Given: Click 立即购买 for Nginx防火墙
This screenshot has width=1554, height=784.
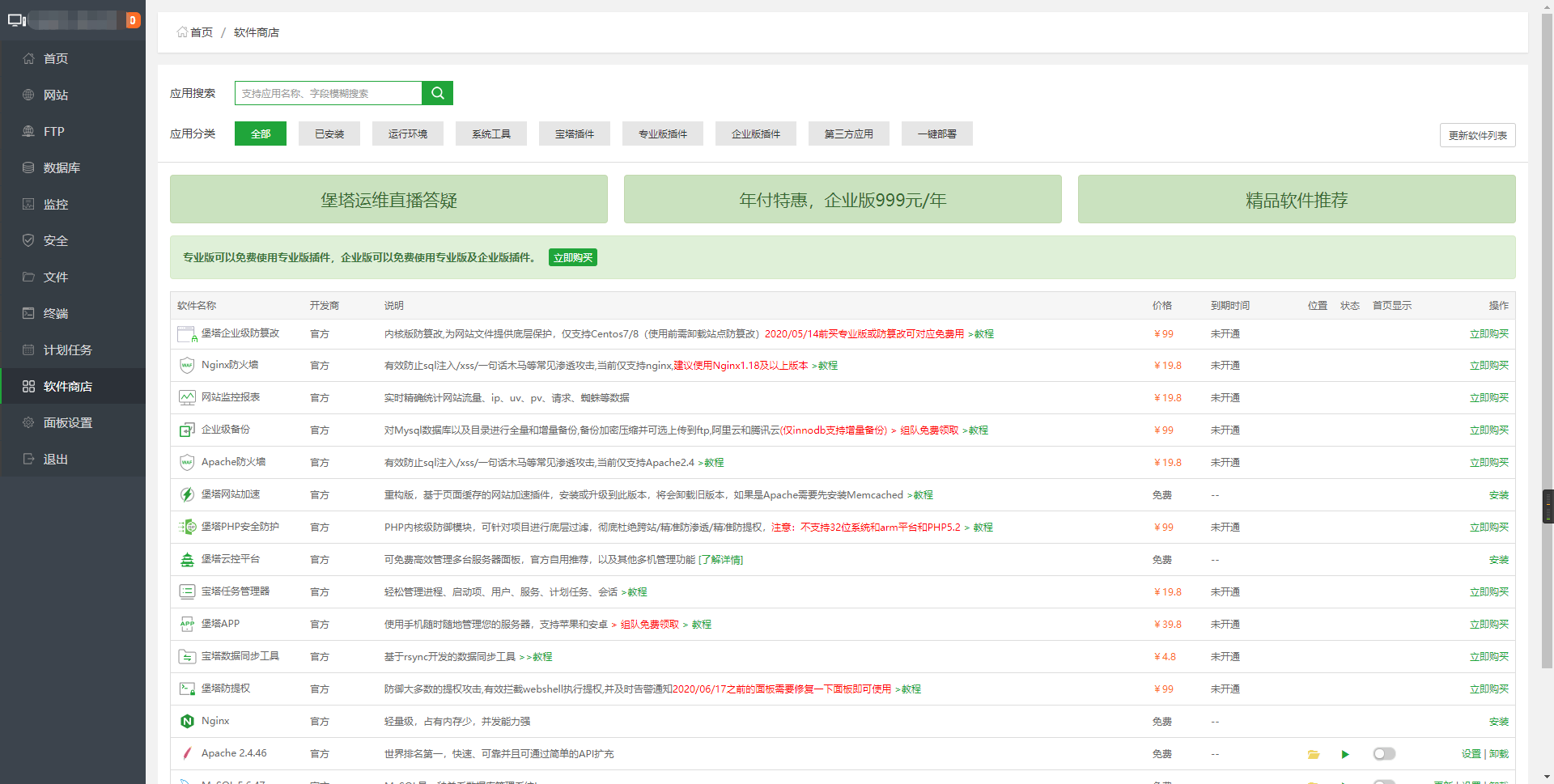Looking at the screenshot, I should (x=1489, y=366).
